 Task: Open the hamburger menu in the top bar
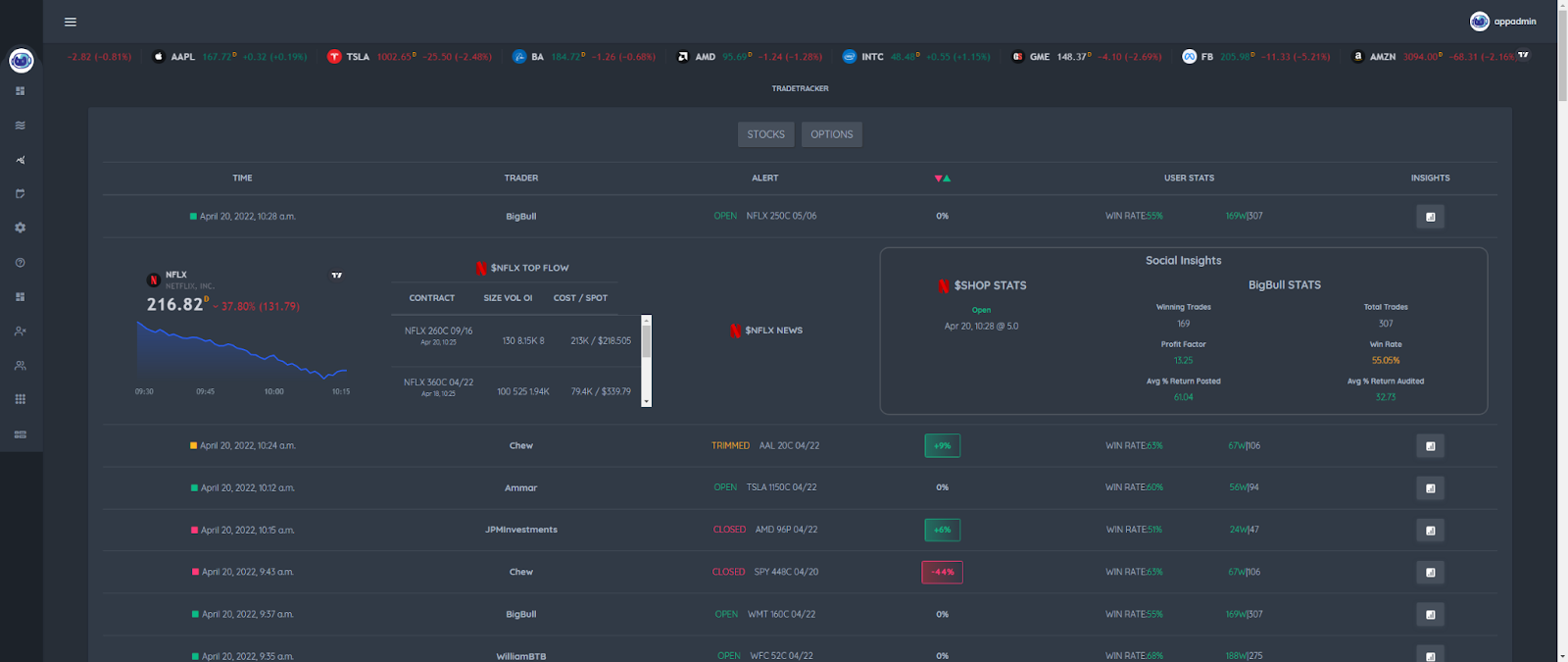71,22
